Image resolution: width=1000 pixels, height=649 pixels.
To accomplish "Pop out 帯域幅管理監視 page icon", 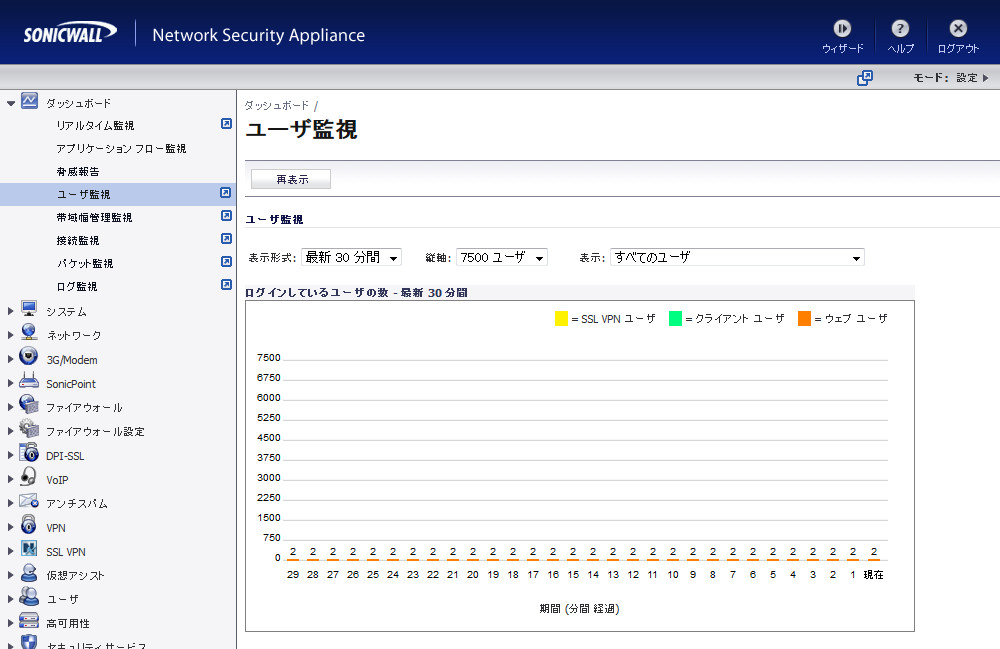I will [226, 215].
